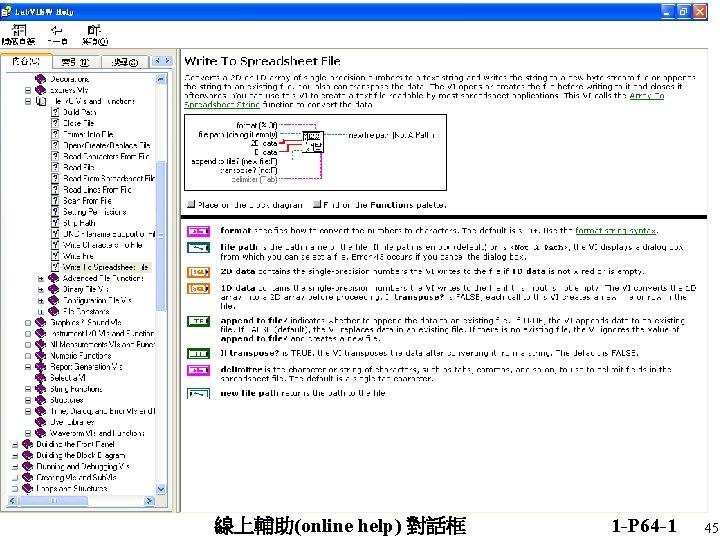The image size is (720, 540).
Task: Click the green TF icon for append to file
Action: pos(198,321)
